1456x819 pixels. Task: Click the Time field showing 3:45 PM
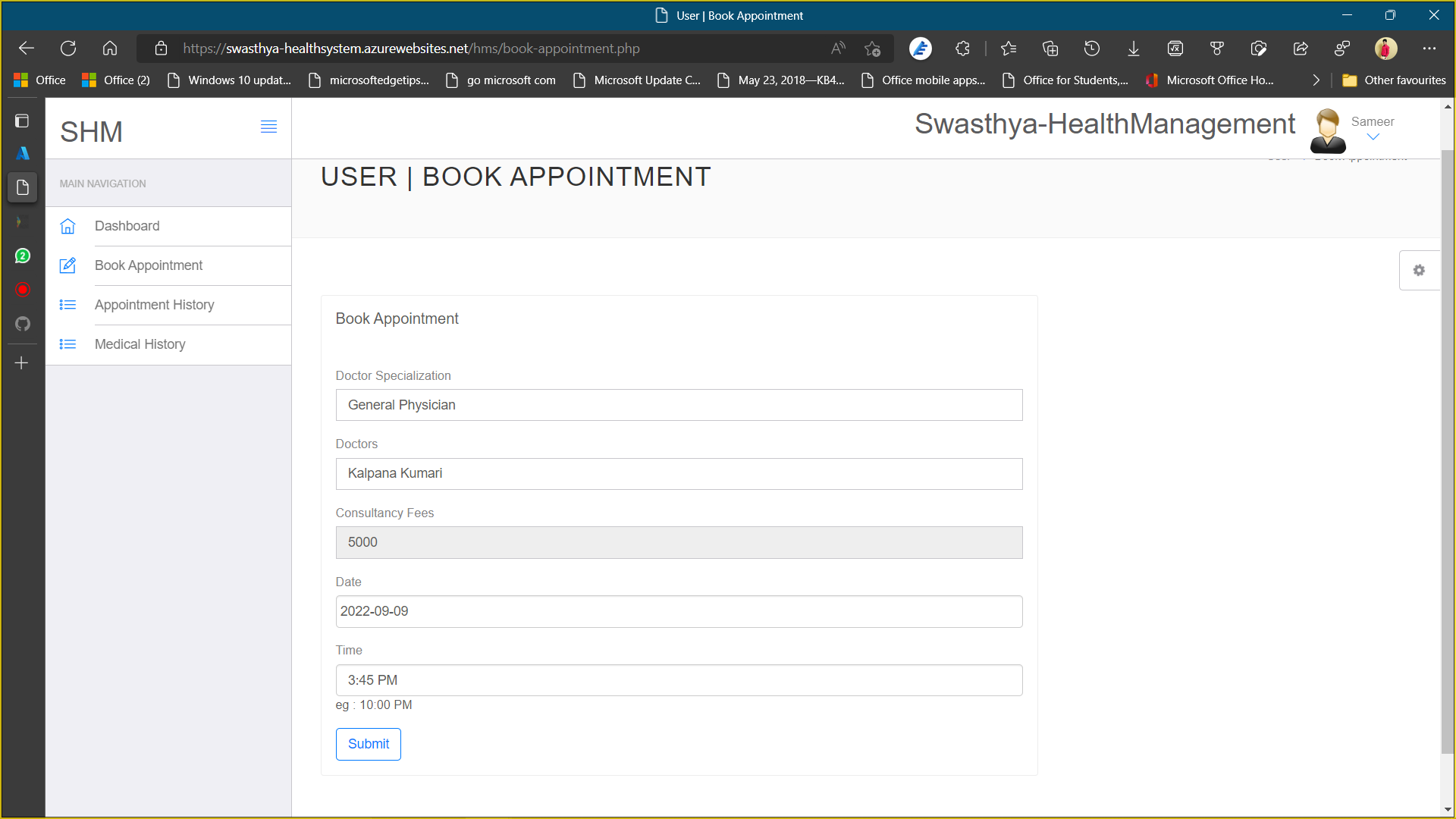(679, 679)
